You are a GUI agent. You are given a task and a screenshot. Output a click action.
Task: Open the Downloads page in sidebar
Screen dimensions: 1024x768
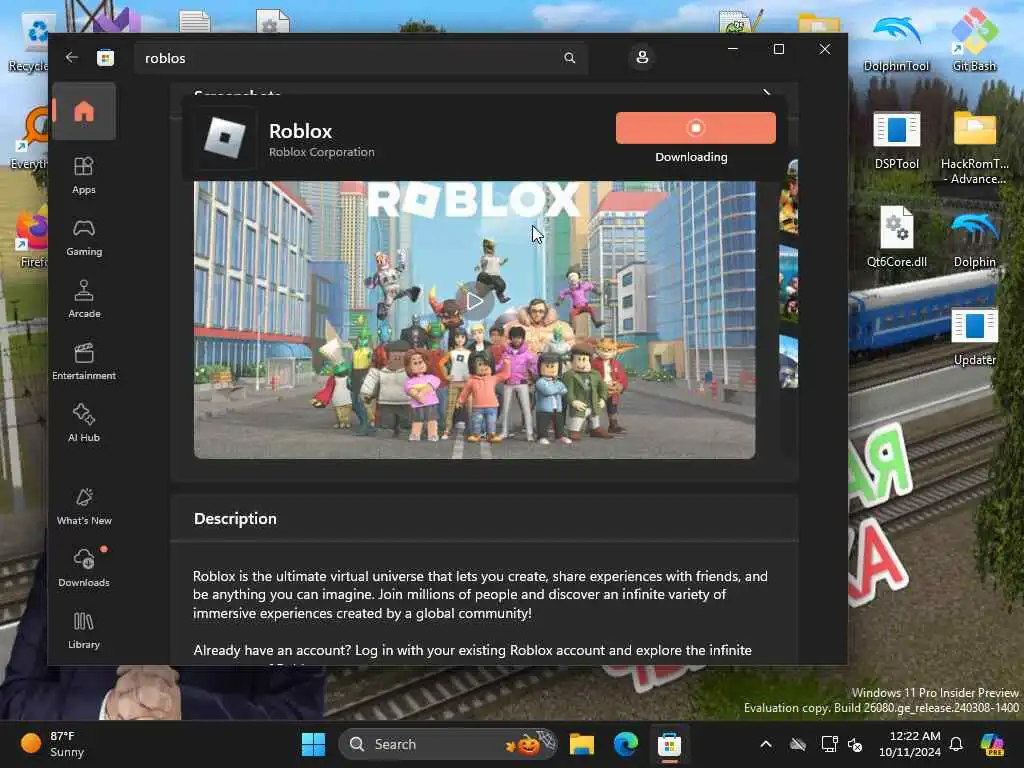tap(84, 568)
